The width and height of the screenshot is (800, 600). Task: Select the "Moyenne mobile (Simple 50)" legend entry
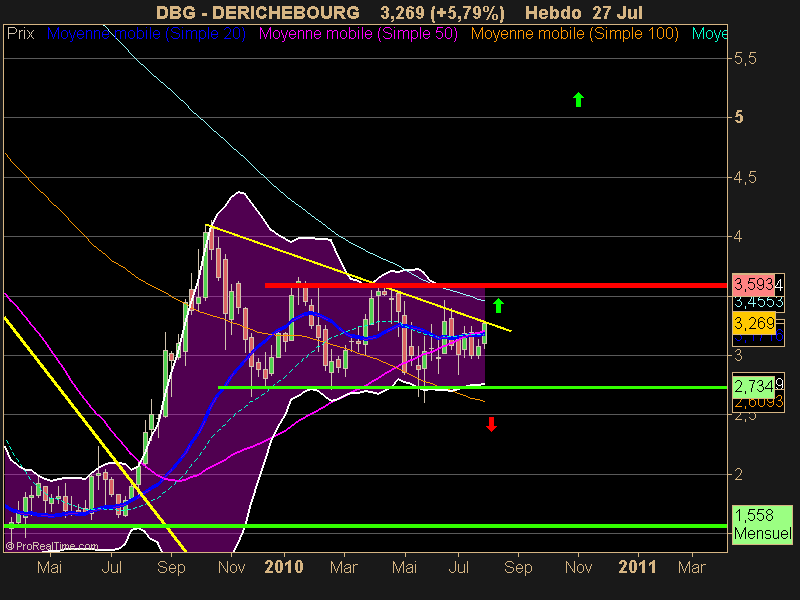click(x=358, y=34)
